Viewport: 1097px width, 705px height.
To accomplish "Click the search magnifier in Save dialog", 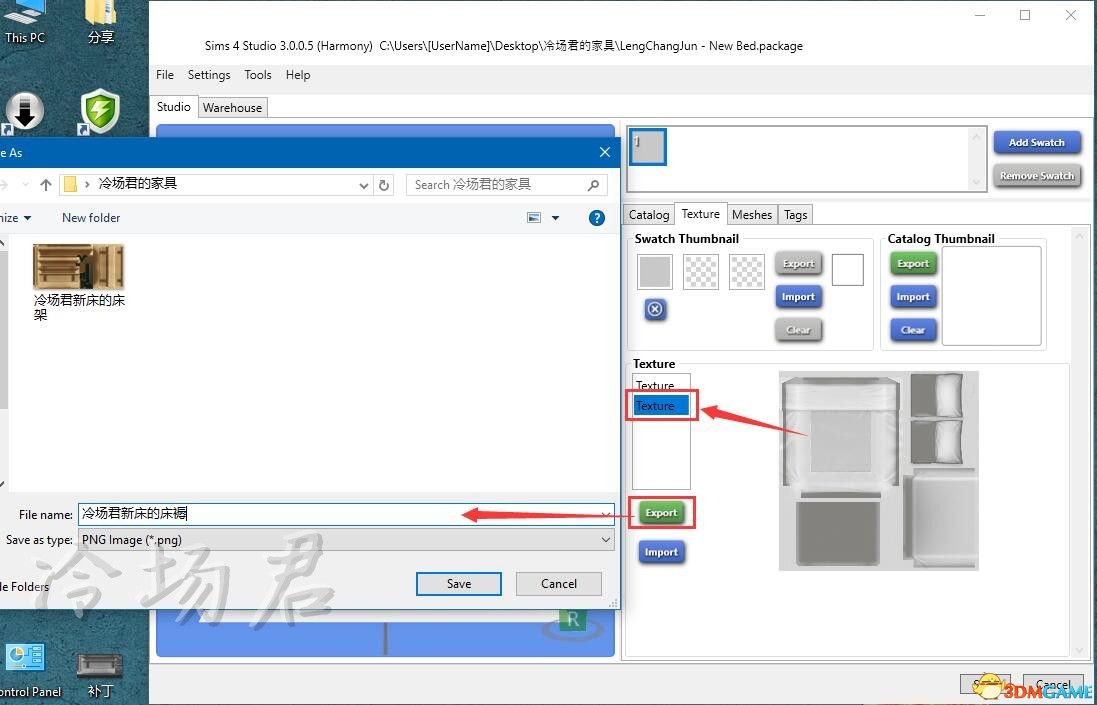I will [593, 185].
